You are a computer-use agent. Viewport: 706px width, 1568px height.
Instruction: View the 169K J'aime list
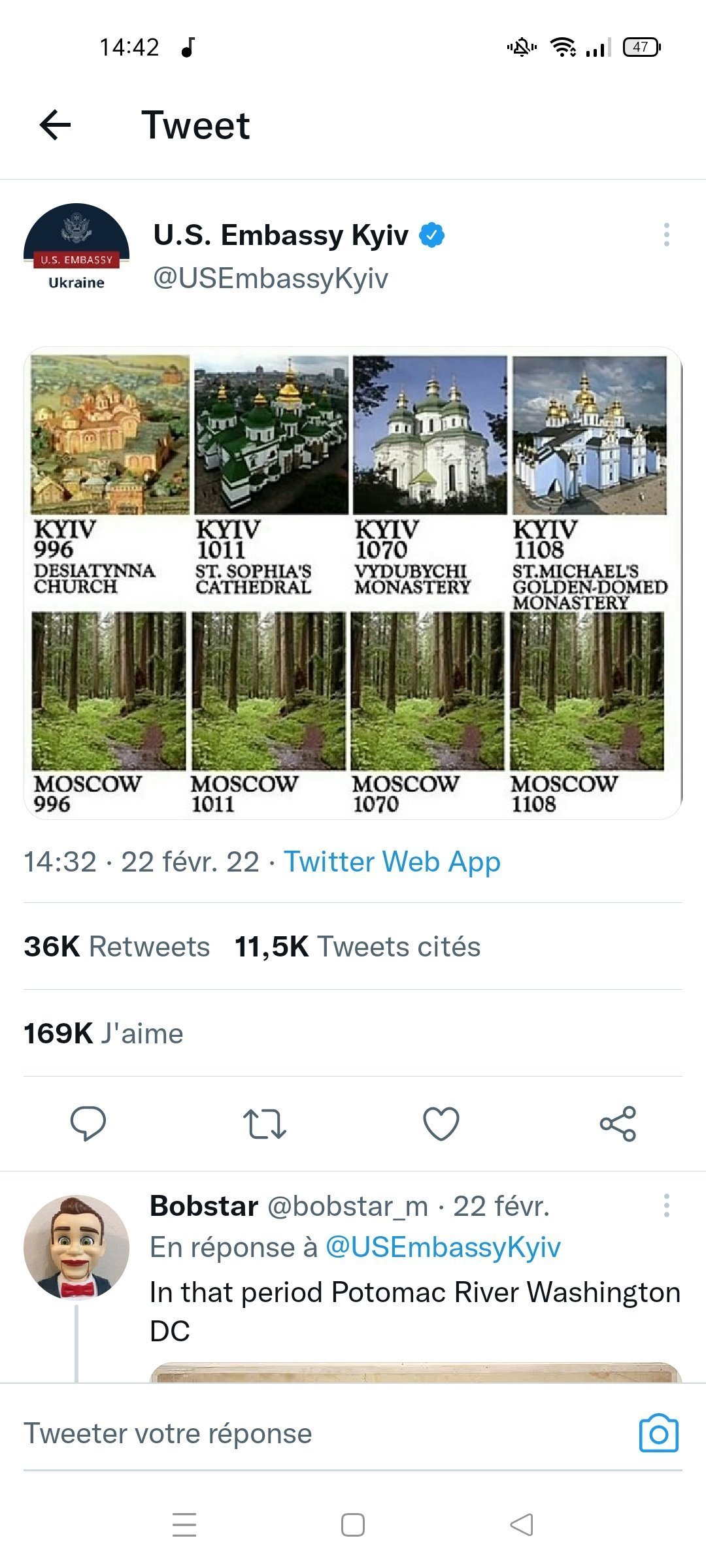click(103, 1034)
